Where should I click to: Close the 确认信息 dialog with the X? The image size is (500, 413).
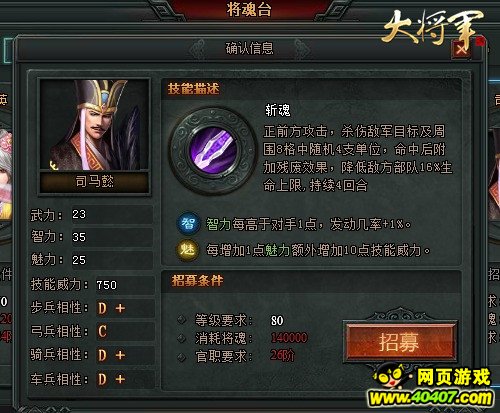pos(462,50)
